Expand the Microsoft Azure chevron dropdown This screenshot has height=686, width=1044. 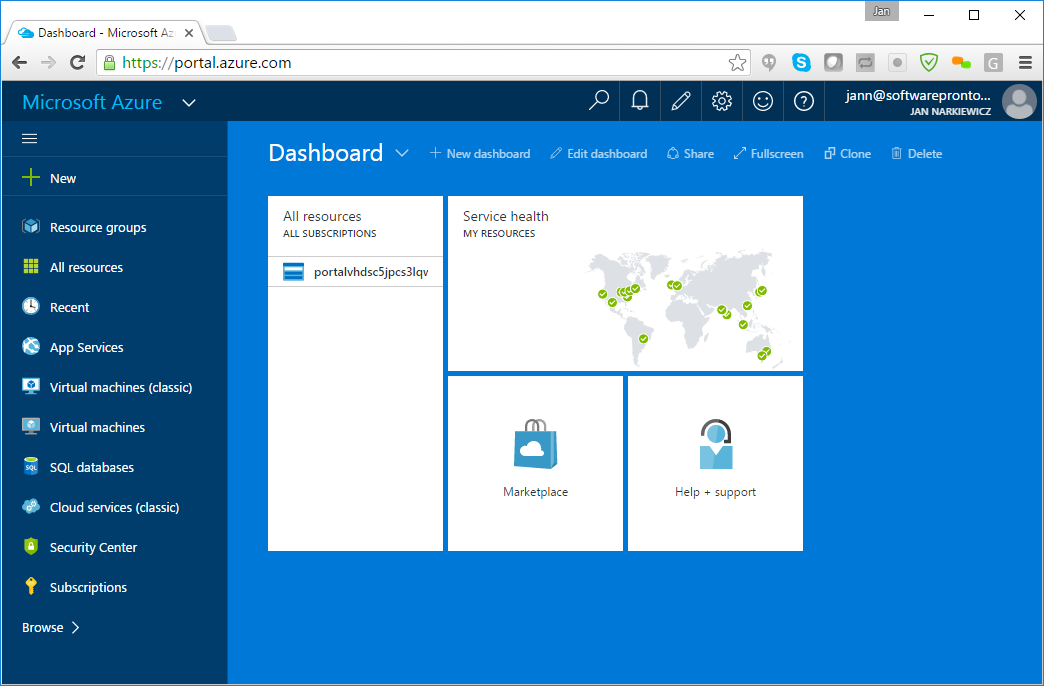coord(189,103)
